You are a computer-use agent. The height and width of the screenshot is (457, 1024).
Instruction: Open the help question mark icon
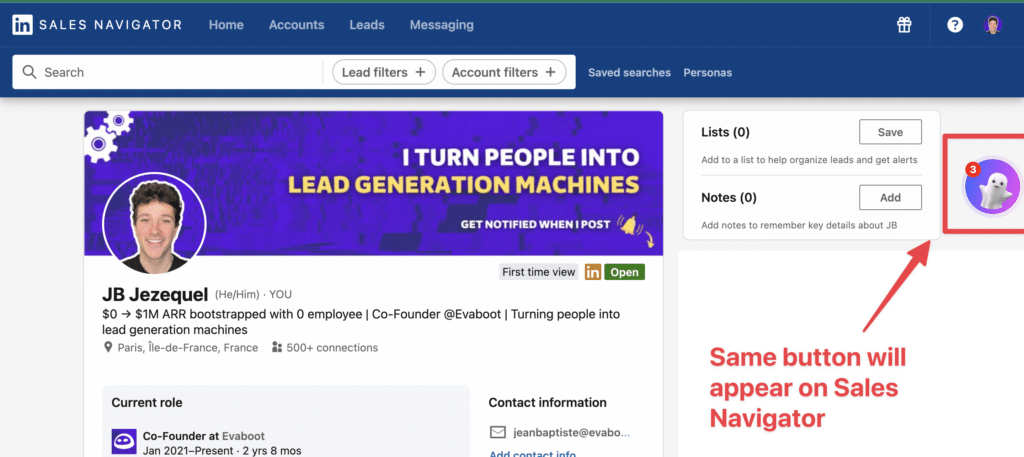click(955, 25)
